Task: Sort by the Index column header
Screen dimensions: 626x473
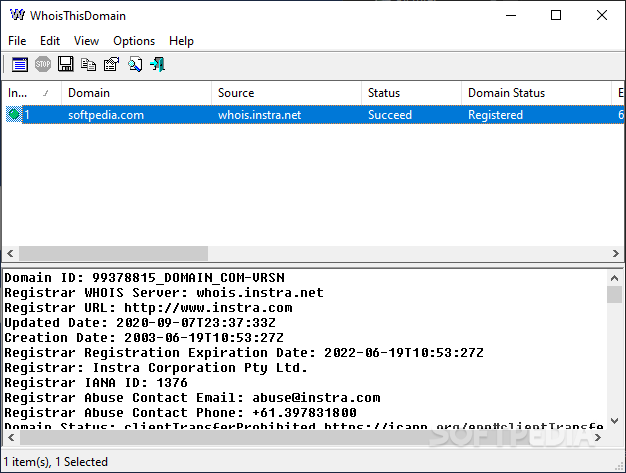Action: [x=32, y=93]
